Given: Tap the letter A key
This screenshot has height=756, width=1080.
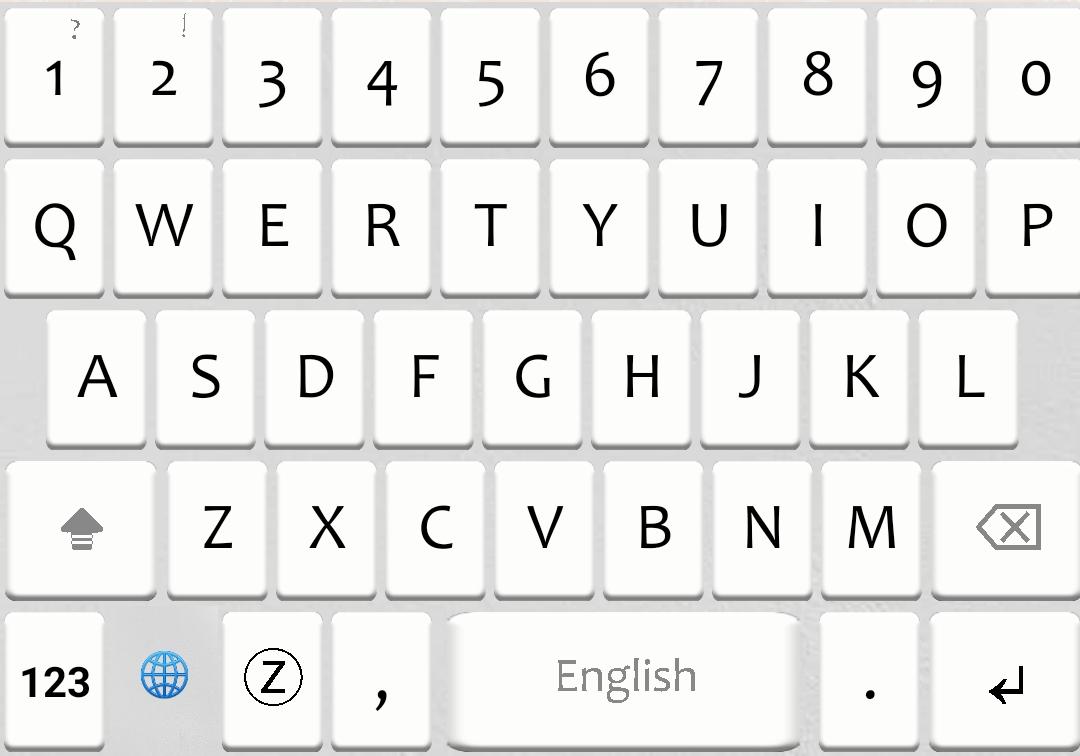Looking at the screenshot, I should coord(96,377).
